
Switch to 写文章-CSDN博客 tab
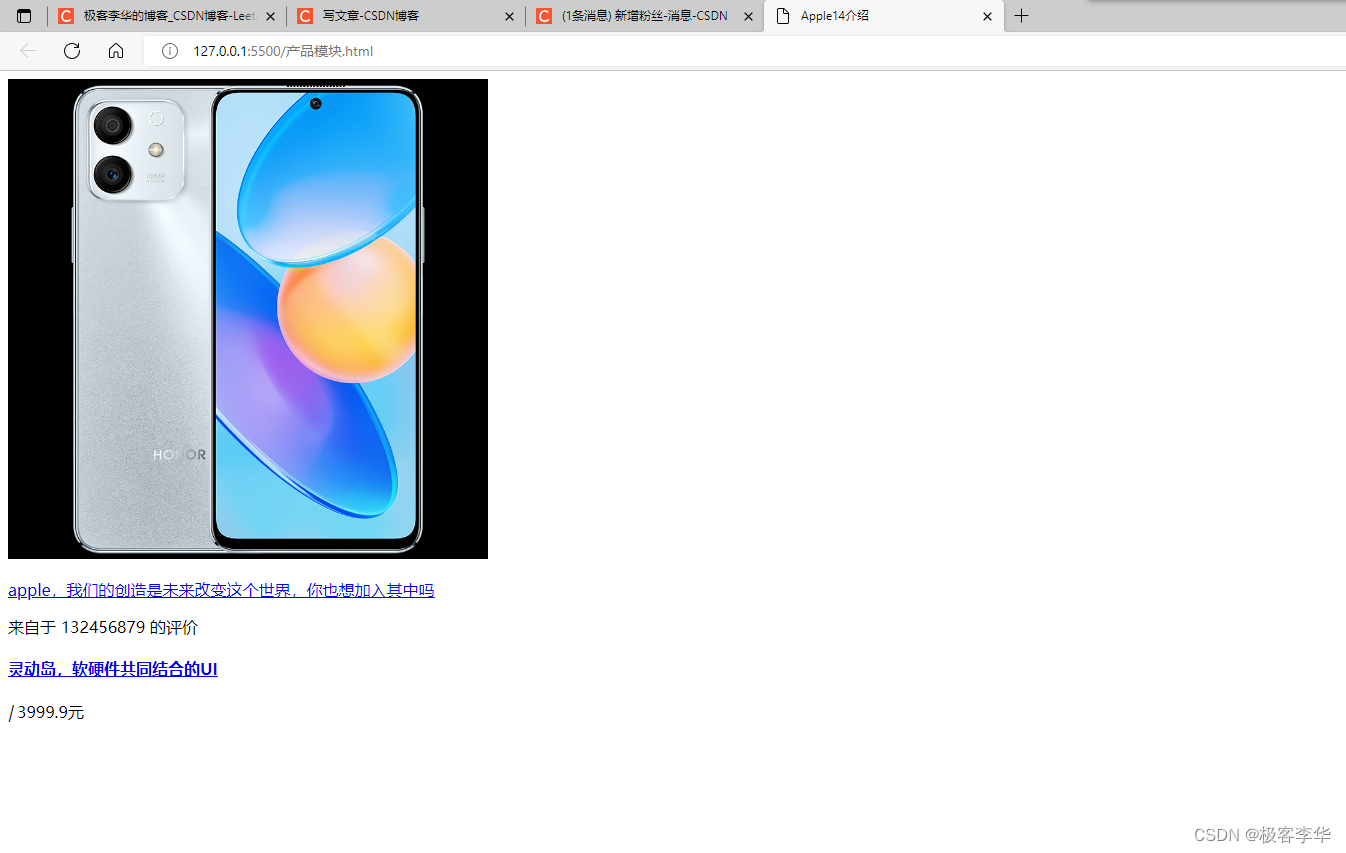[x=406, y=16]
